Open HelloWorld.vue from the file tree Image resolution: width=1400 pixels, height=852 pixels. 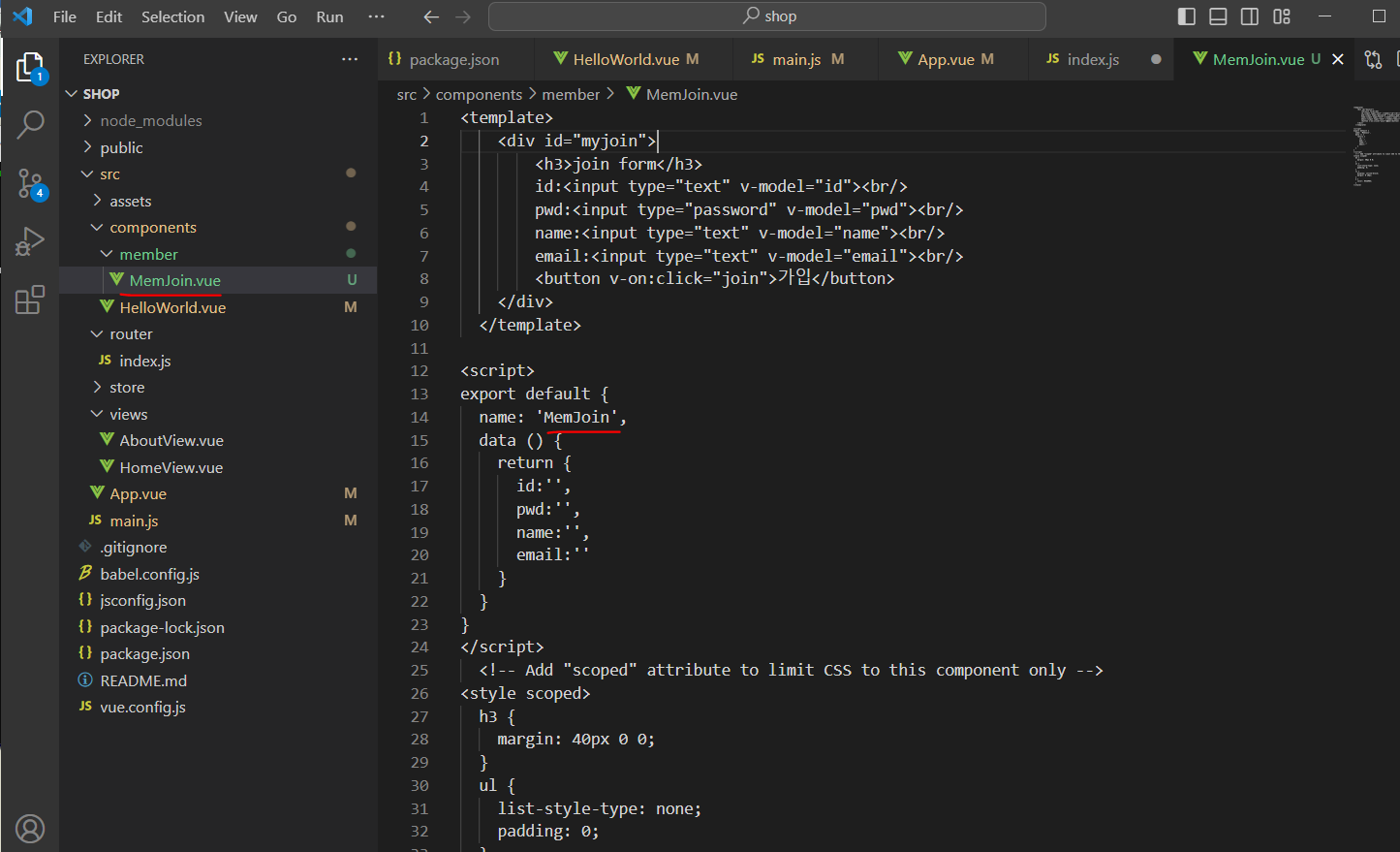[x=219, y=307]
